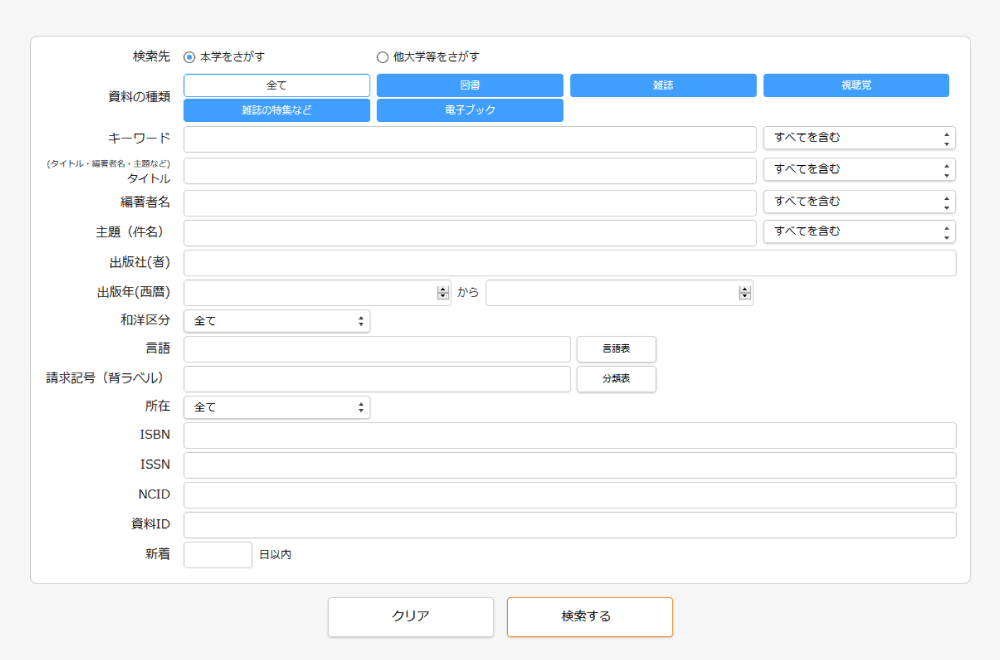
Task: Select the 本学をさがす radio button
Action: point(189,57)
